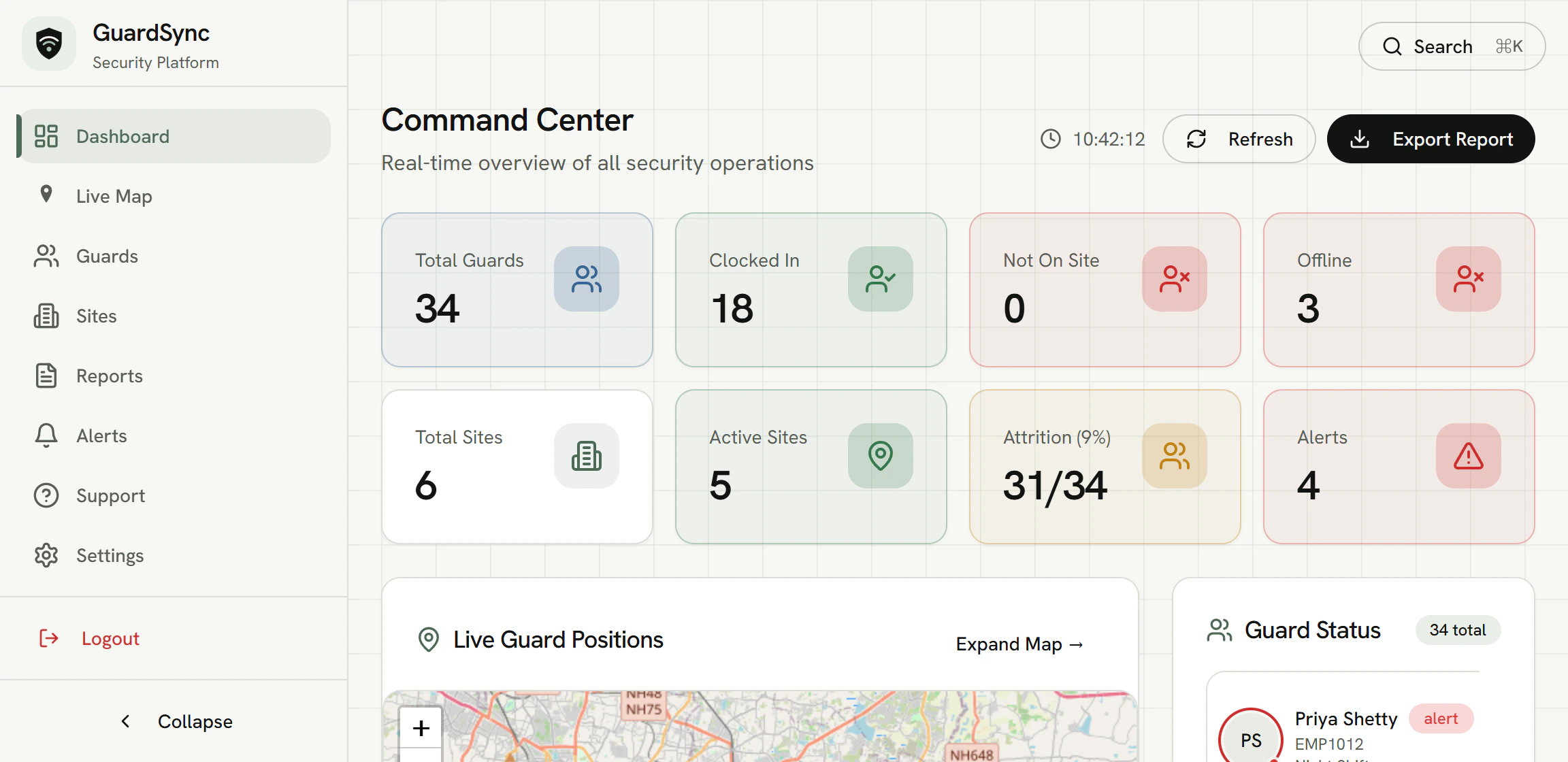Click the sidebar Alerts bell icon

[46, 435]
